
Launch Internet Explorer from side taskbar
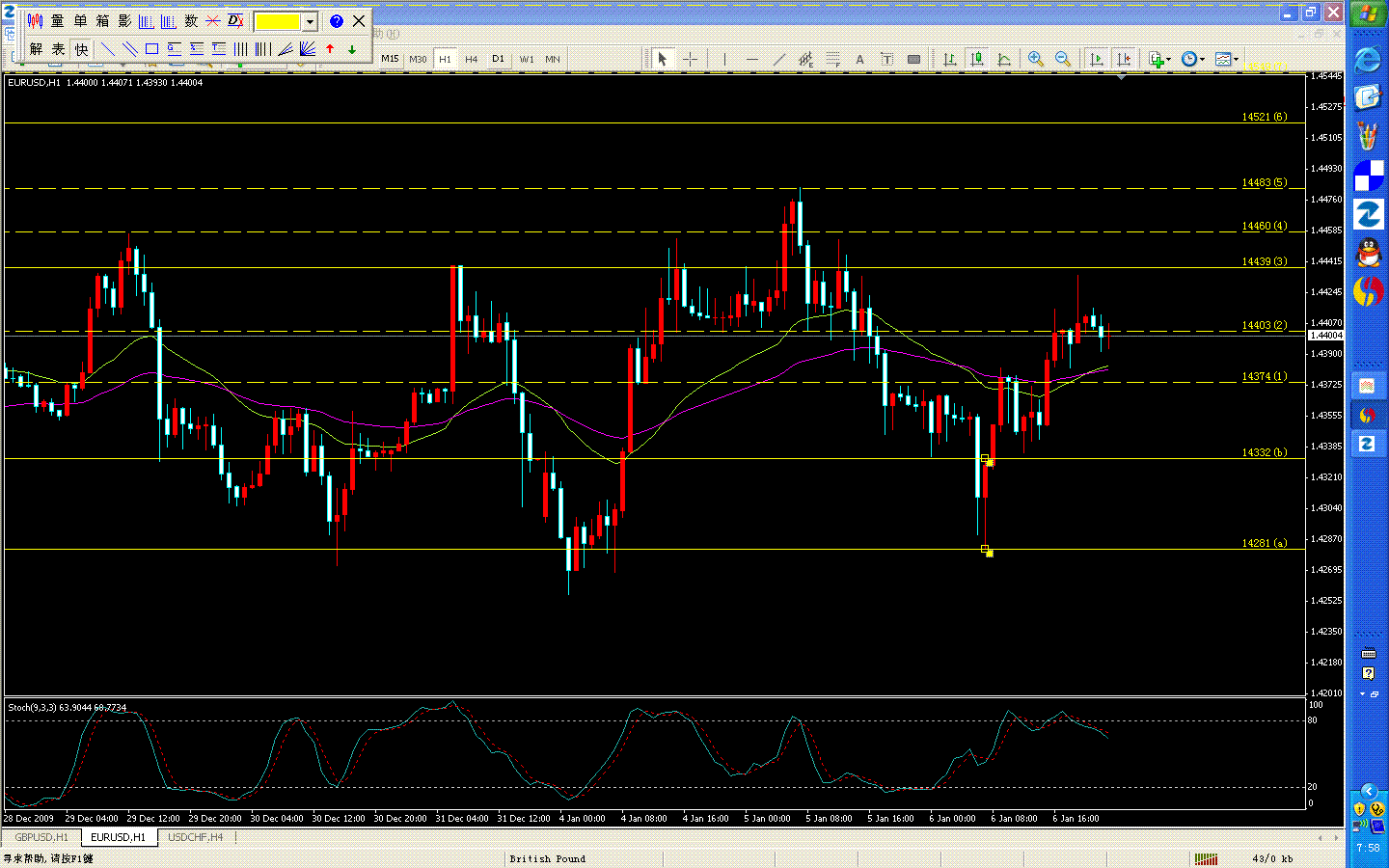point(1368,60)
